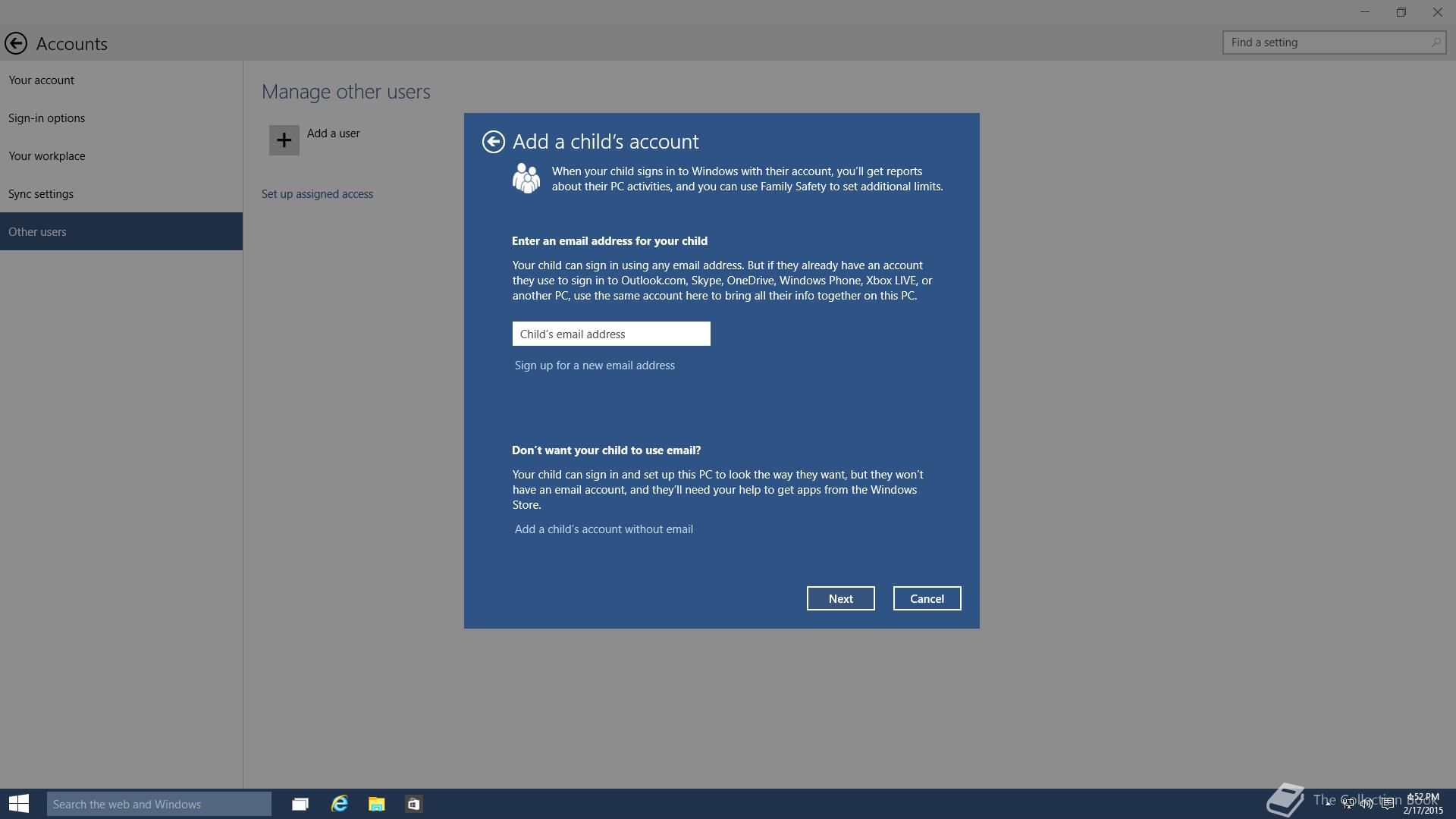This screenshot has width=1456, height=819.
Task: Click the Next button
Action: coord(840,598)
